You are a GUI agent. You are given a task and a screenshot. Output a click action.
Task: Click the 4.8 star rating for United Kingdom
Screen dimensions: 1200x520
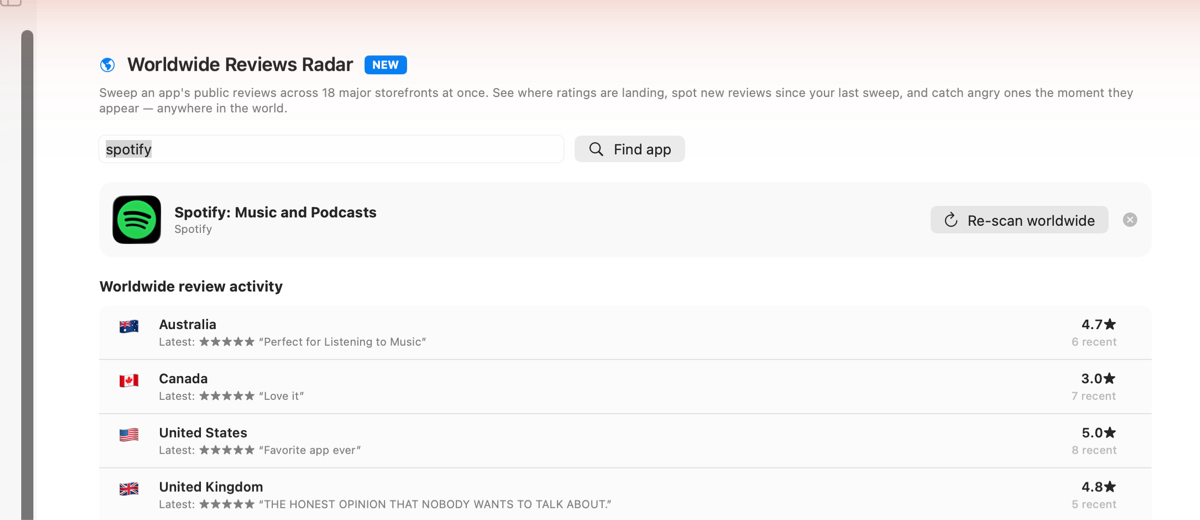1099,486
